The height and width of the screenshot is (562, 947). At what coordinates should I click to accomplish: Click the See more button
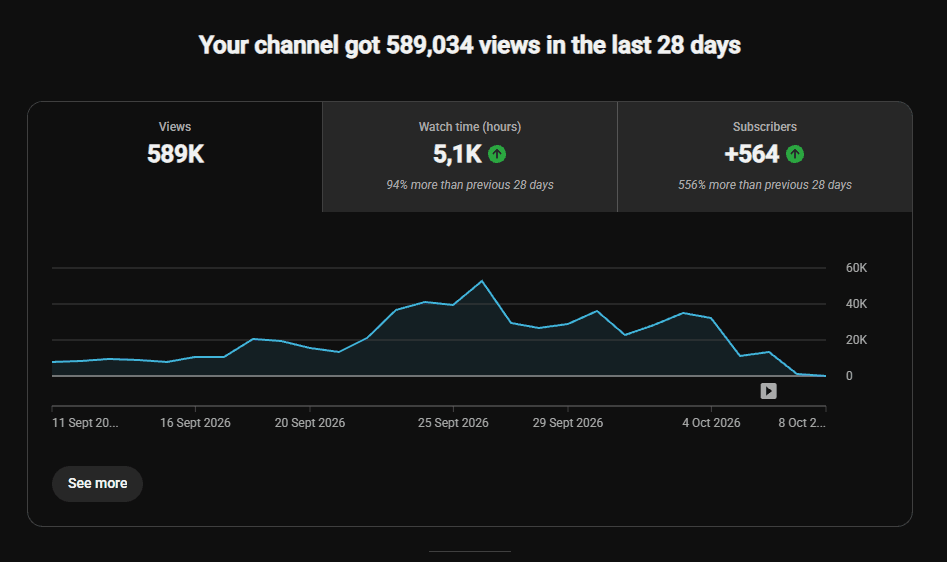click(97, 484)
